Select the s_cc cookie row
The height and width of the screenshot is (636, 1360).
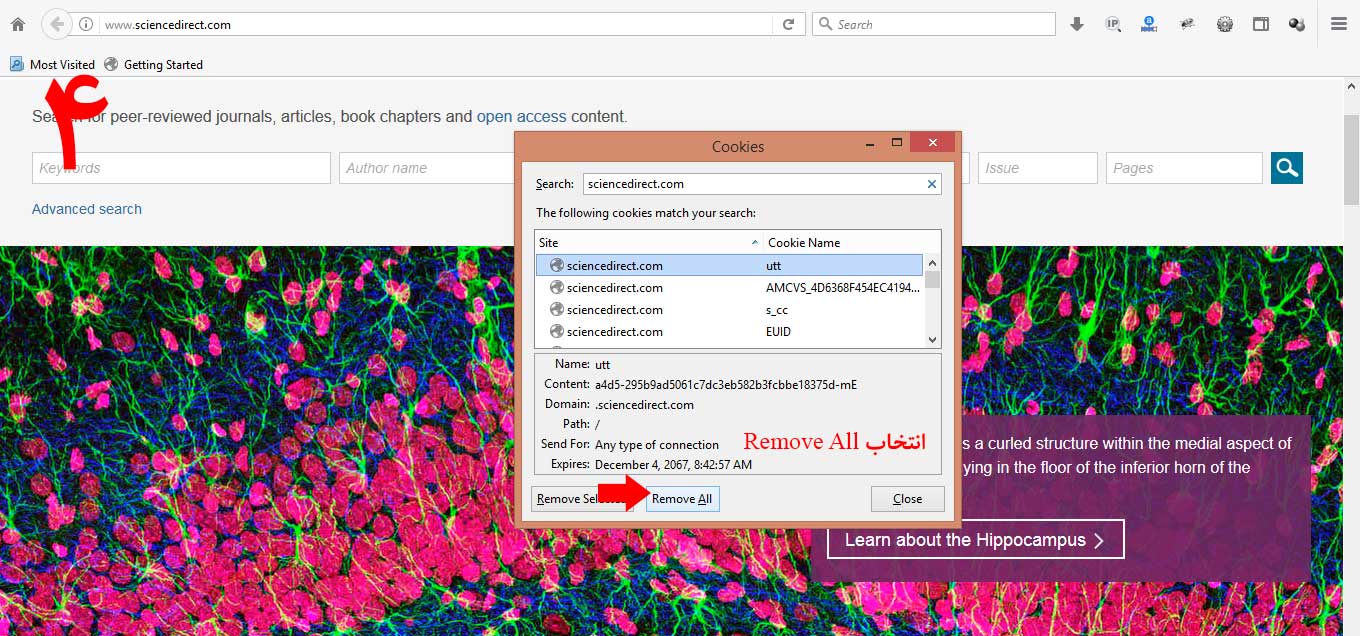coord(729,309)
